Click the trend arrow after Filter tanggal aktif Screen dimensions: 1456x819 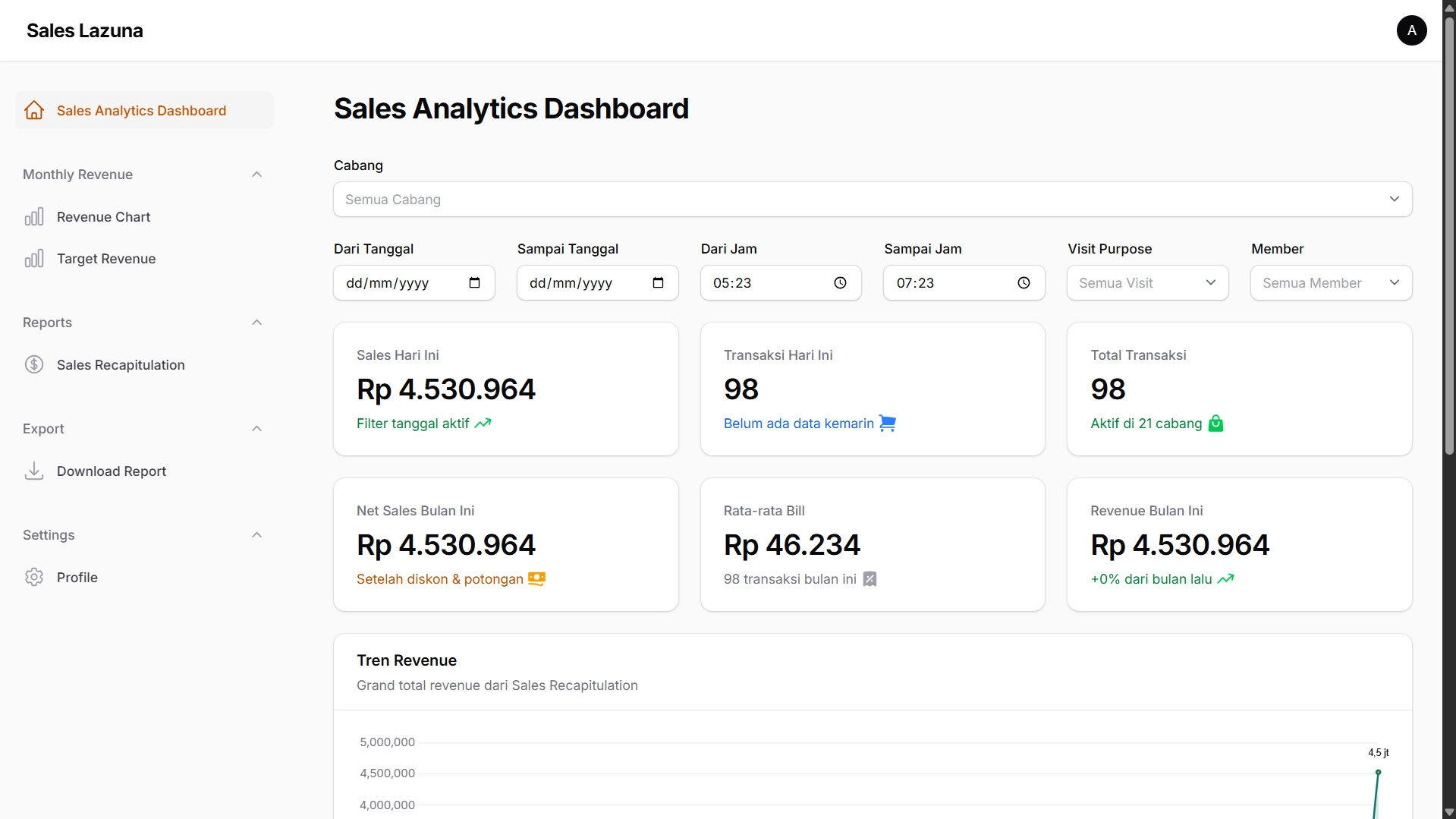pos(483,424)
